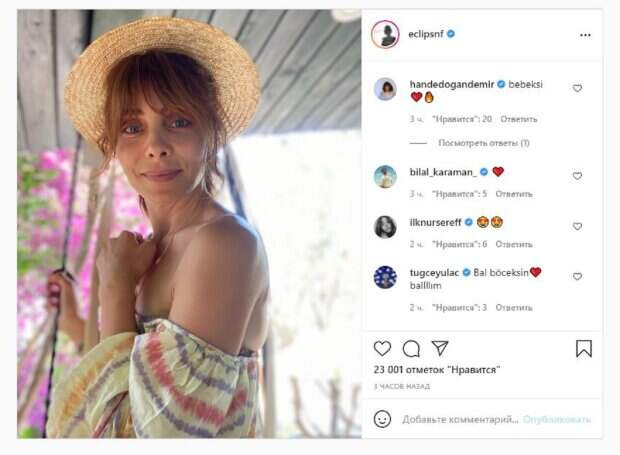Like the post with the heart icon

[382, 348]
